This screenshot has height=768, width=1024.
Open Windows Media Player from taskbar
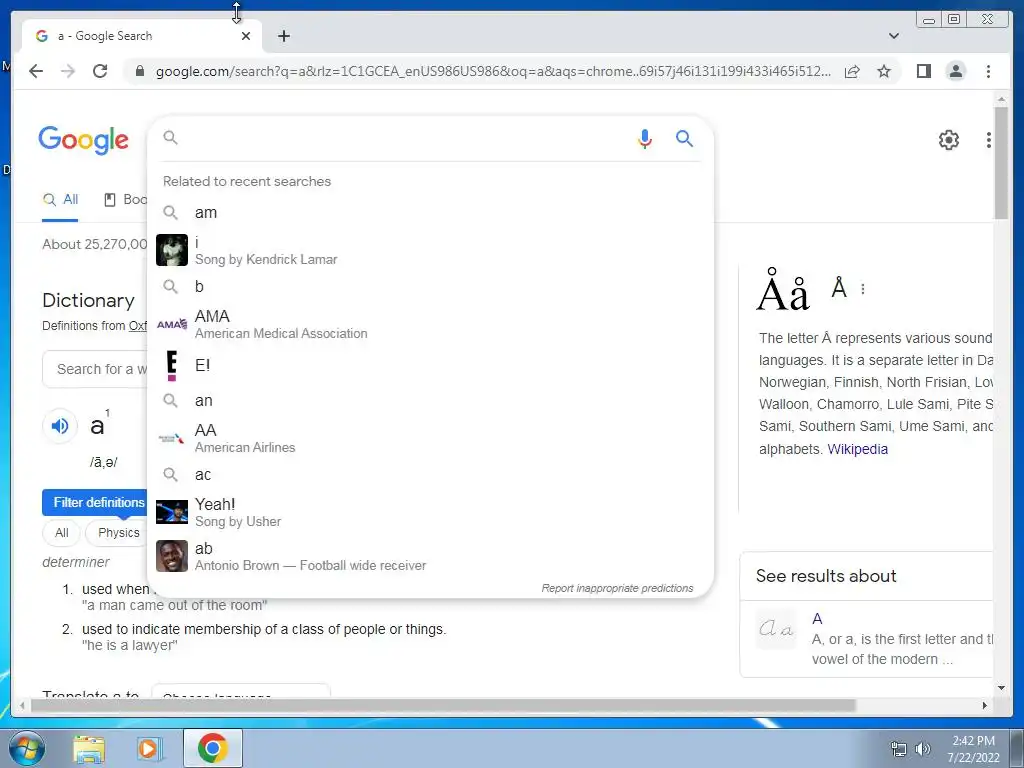[149, 748]
